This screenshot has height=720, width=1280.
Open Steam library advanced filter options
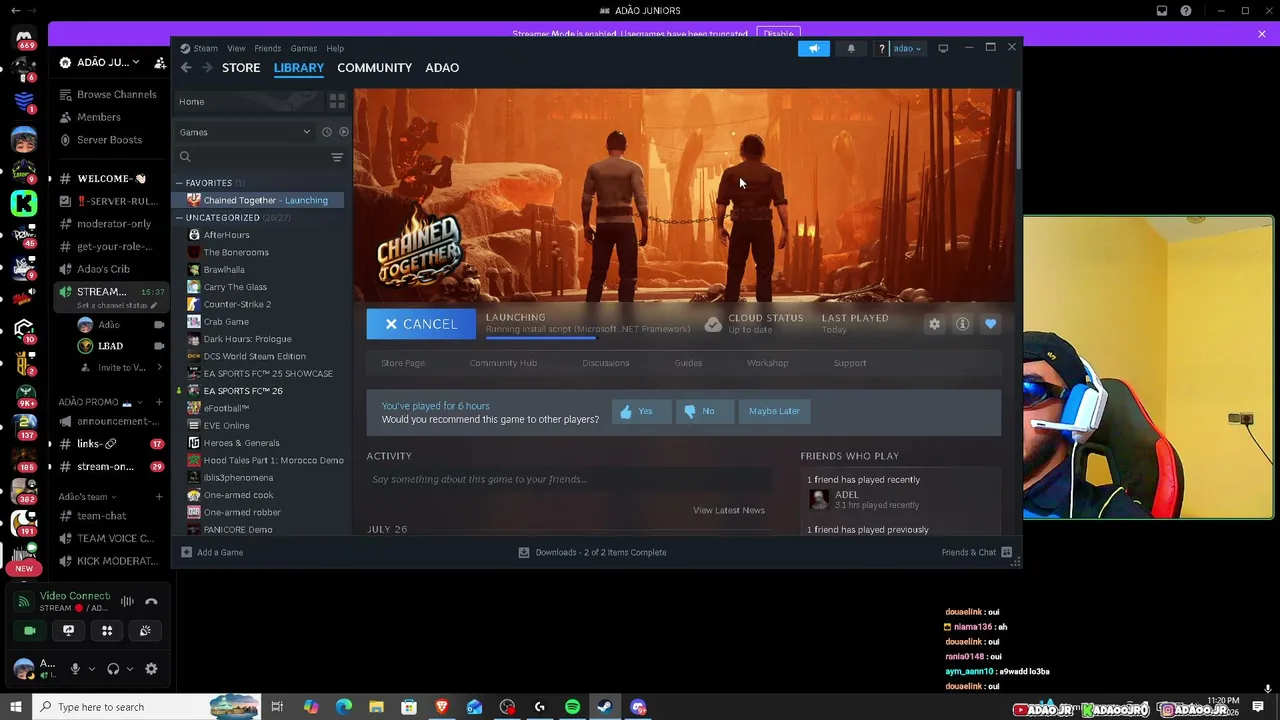337,157
